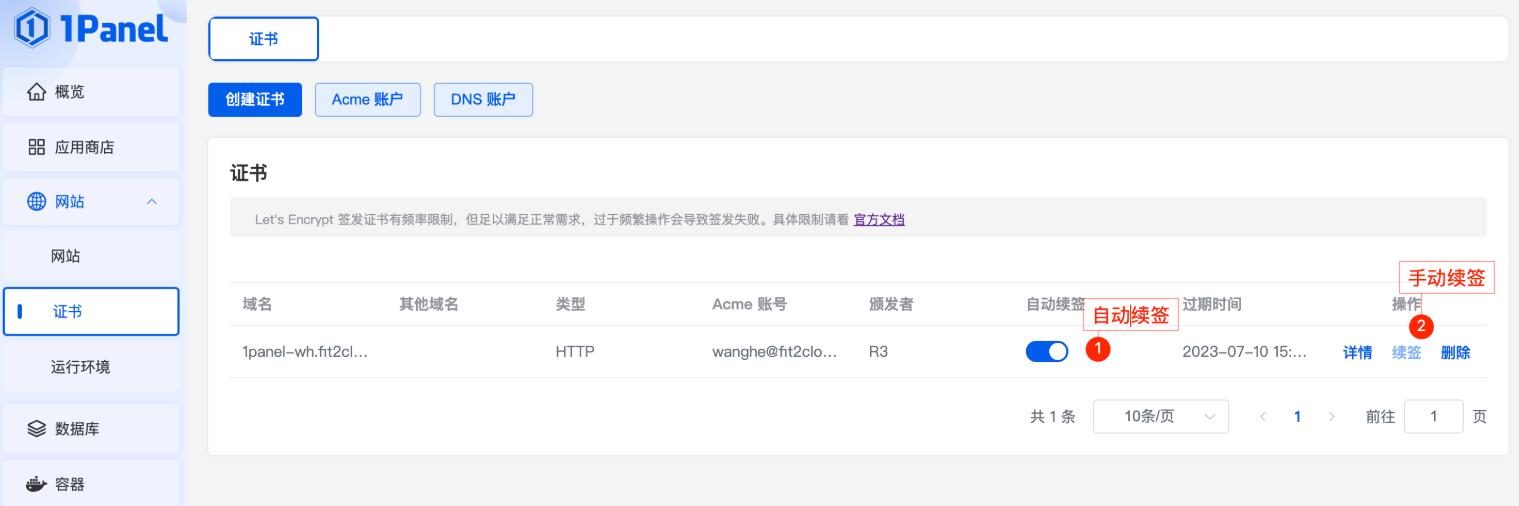Open 数据库 stack icon
Viewport: 1519px width, 506px height.
pyautogui.click(x=36, y=429)
